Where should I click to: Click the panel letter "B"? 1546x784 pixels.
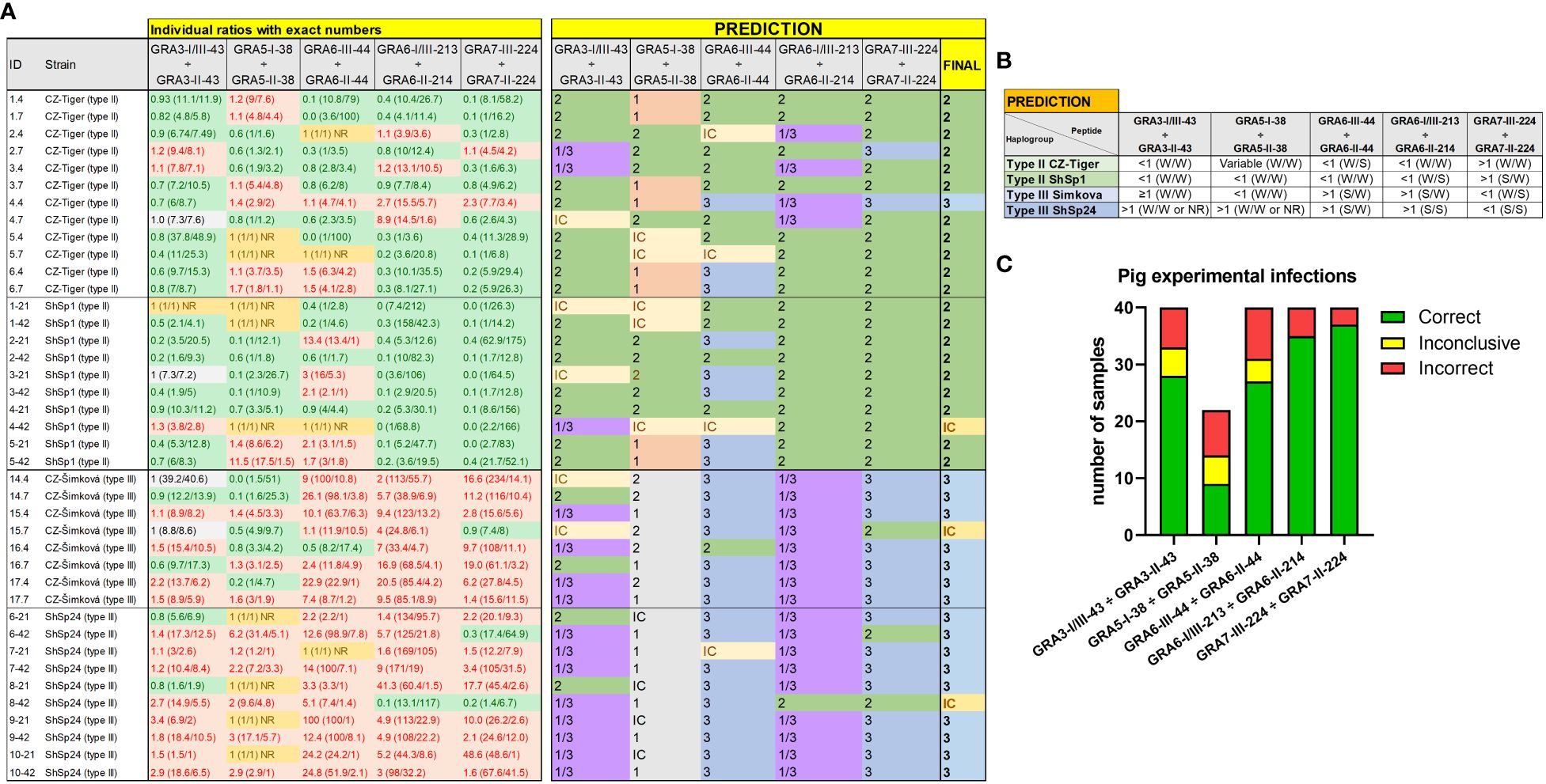1004,61
